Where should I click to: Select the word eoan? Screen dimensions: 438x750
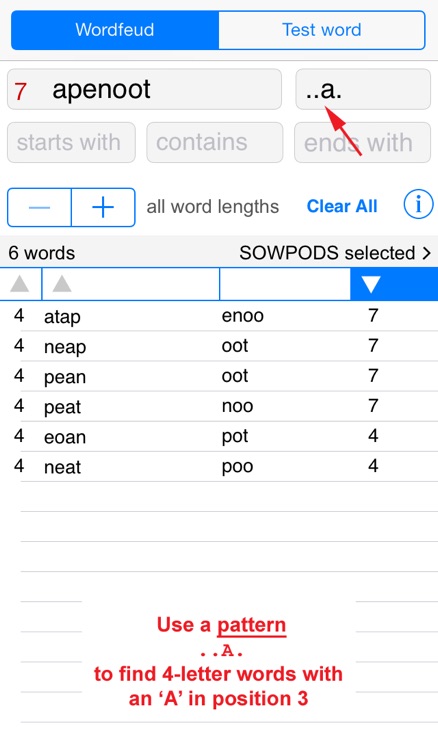tap(65, 437)
